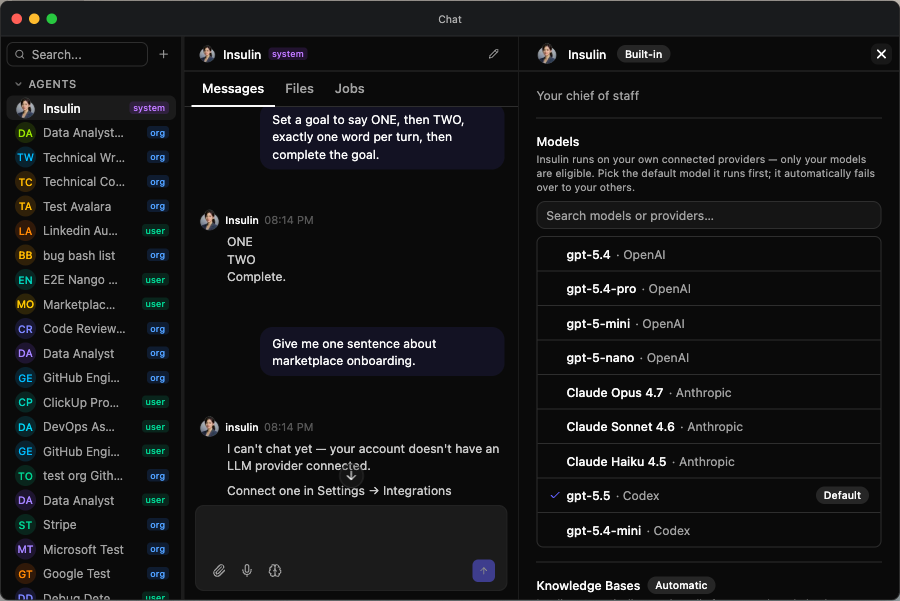Click the TW avatar for Technical Wr...

[25, 157]
